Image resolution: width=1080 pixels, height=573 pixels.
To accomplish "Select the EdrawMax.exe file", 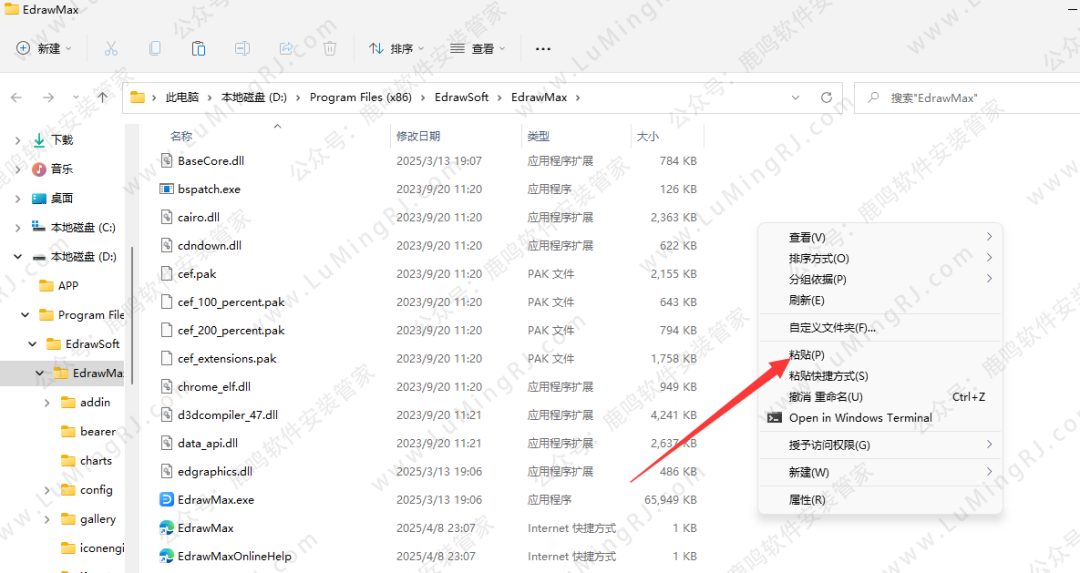I will pos(216,499).
